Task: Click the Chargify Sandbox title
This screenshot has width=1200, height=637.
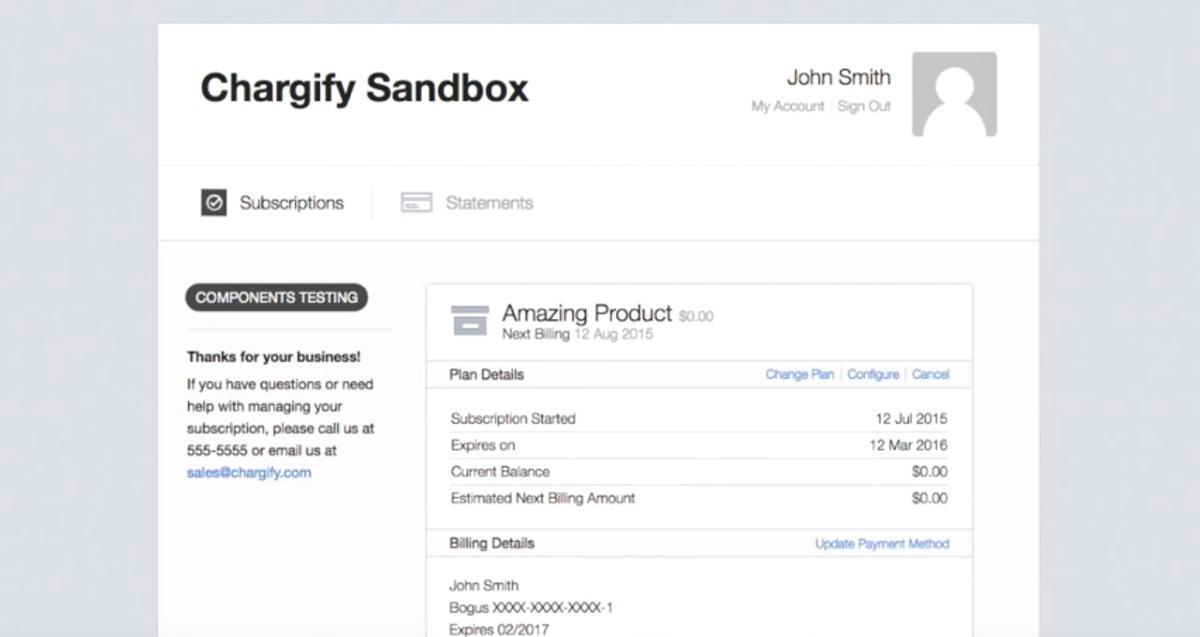Action: coord(364,88)
